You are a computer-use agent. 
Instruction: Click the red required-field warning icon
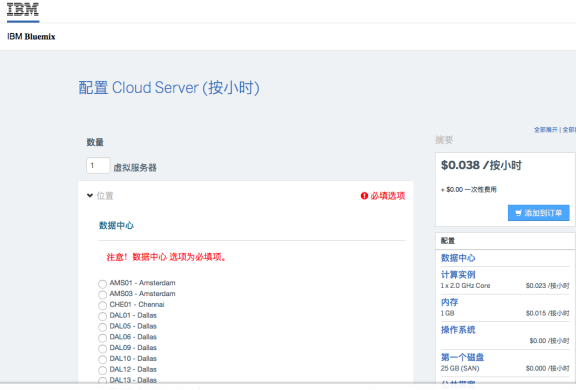(x=364, y=196)
